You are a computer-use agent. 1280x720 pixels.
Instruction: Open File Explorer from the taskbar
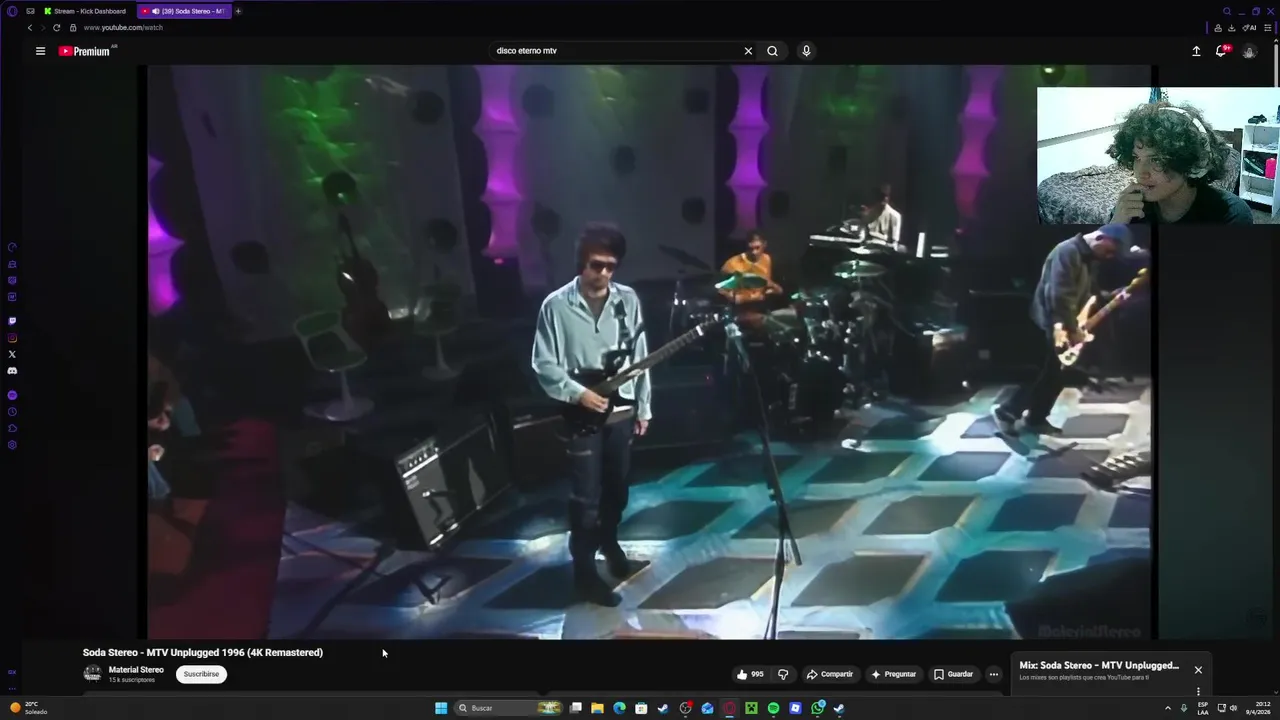(597, 708)
